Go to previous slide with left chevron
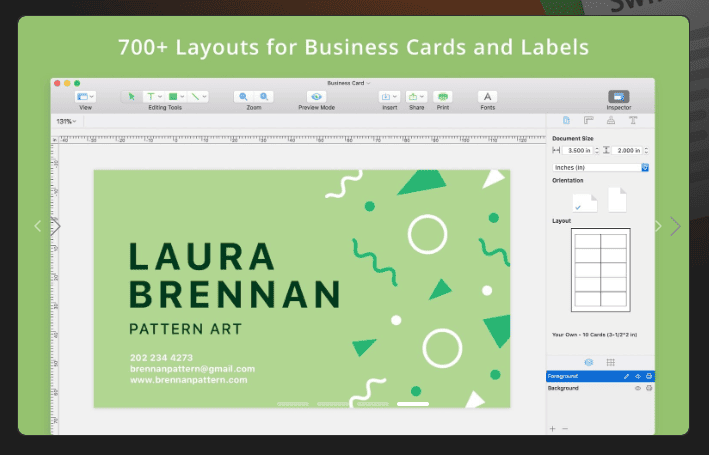The width and height of the screenshot is (709, 455). click(x=38, y=226)
